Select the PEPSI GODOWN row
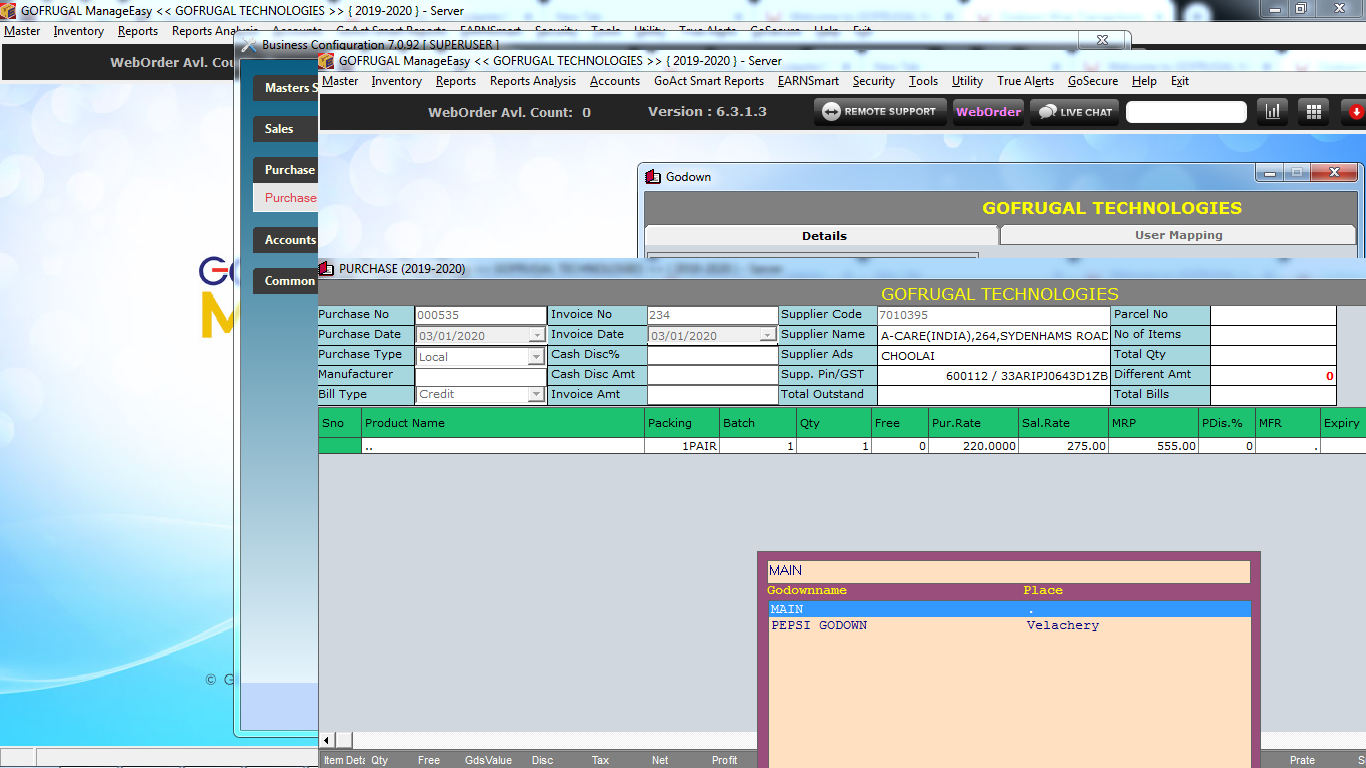The height and width of the screenshot is (768, 1366). [1009, 625]
